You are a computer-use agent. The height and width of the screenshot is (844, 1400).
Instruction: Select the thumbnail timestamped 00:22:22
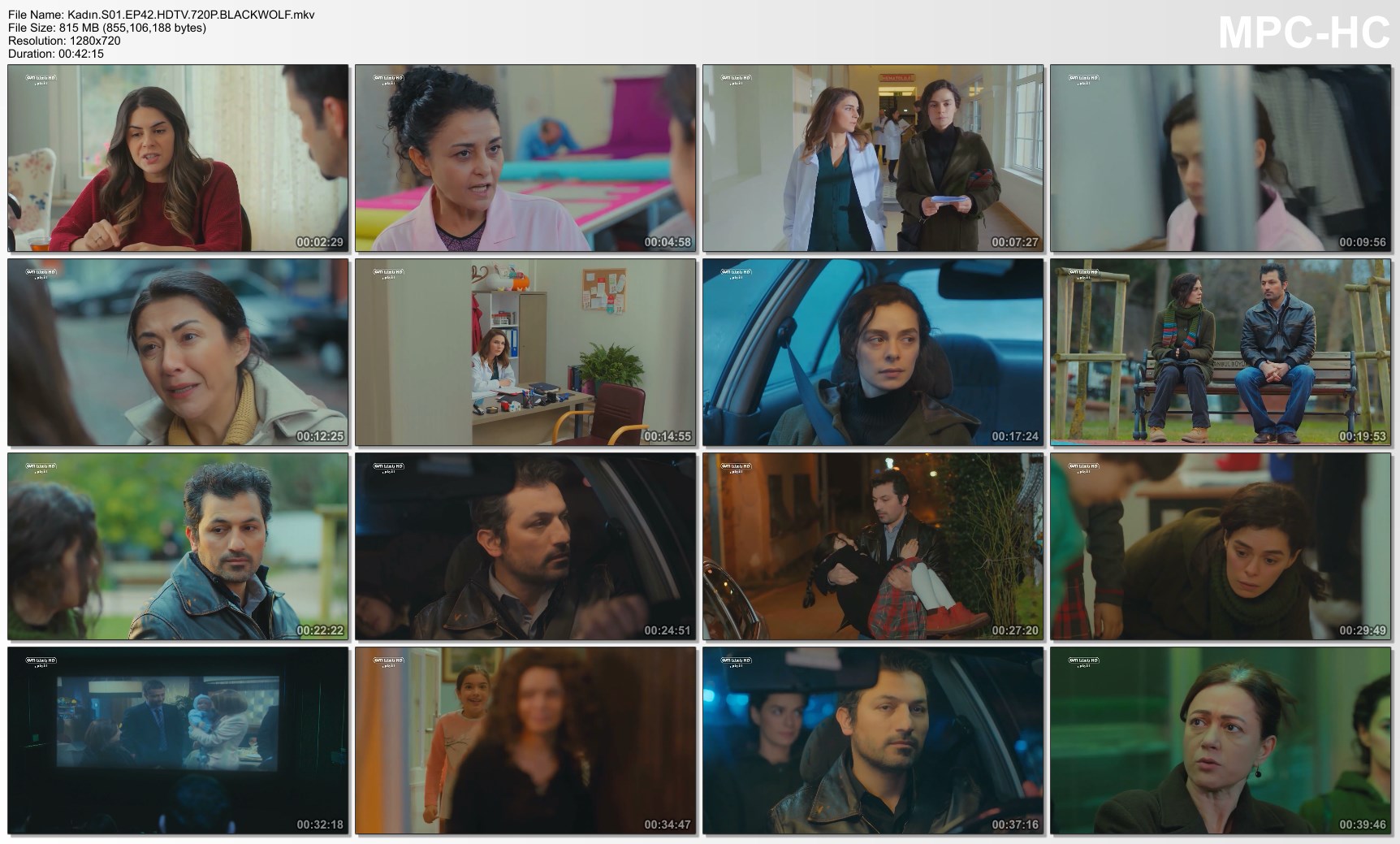178,547
